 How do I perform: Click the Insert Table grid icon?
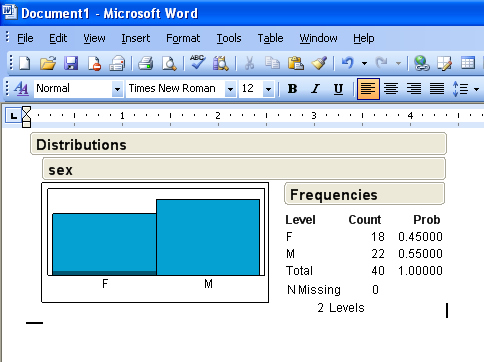tap(468, 63)
